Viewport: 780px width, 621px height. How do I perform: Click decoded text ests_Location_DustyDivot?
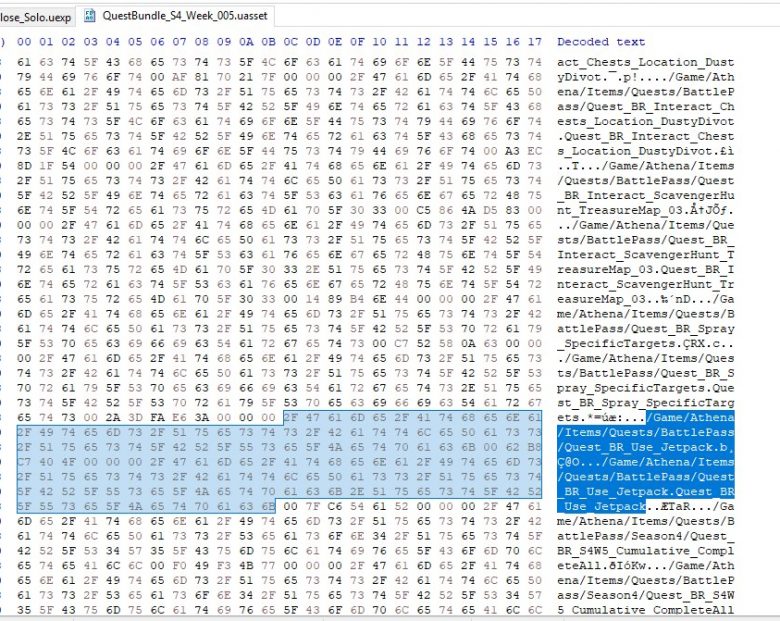pos(646,121)
